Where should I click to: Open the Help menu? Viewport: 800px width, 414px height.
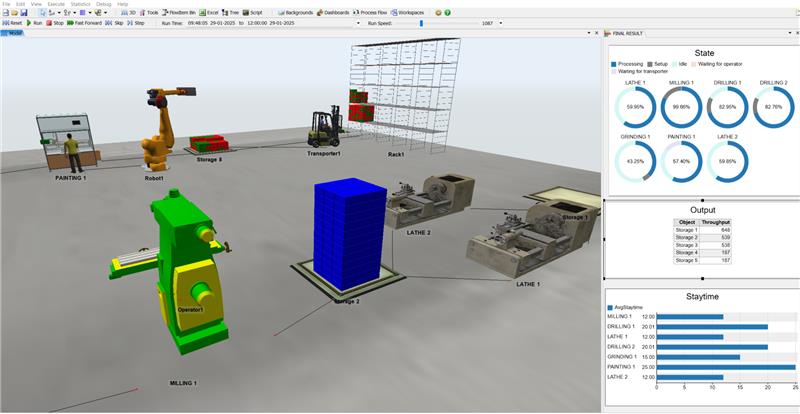click(x=122, y=4)
